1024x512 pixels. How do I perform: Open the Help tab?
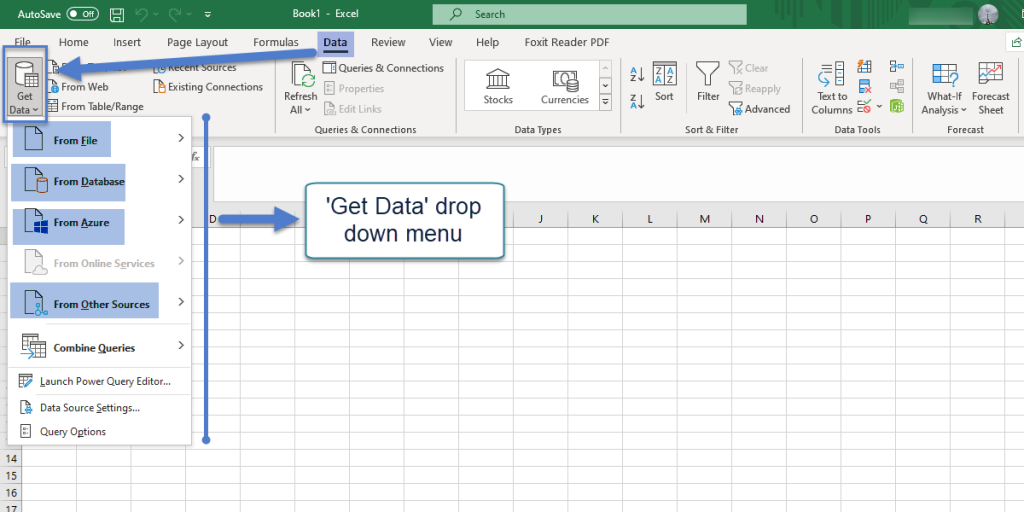click(487, 42)
